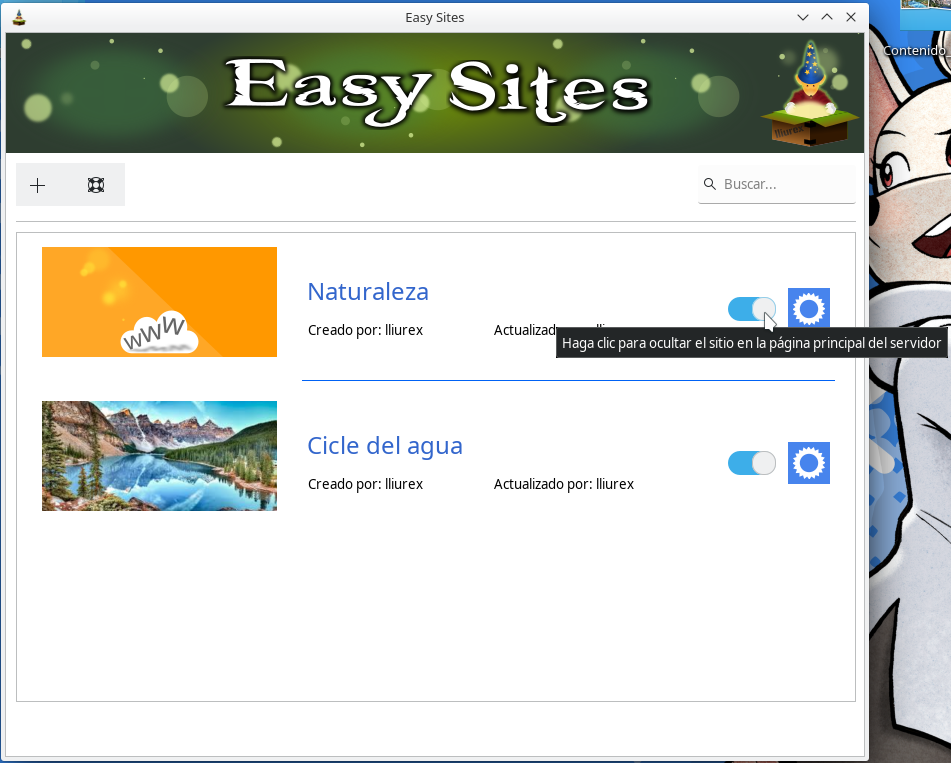
Task: Maximize the Easy Sites window
Action: click(827, 17)
